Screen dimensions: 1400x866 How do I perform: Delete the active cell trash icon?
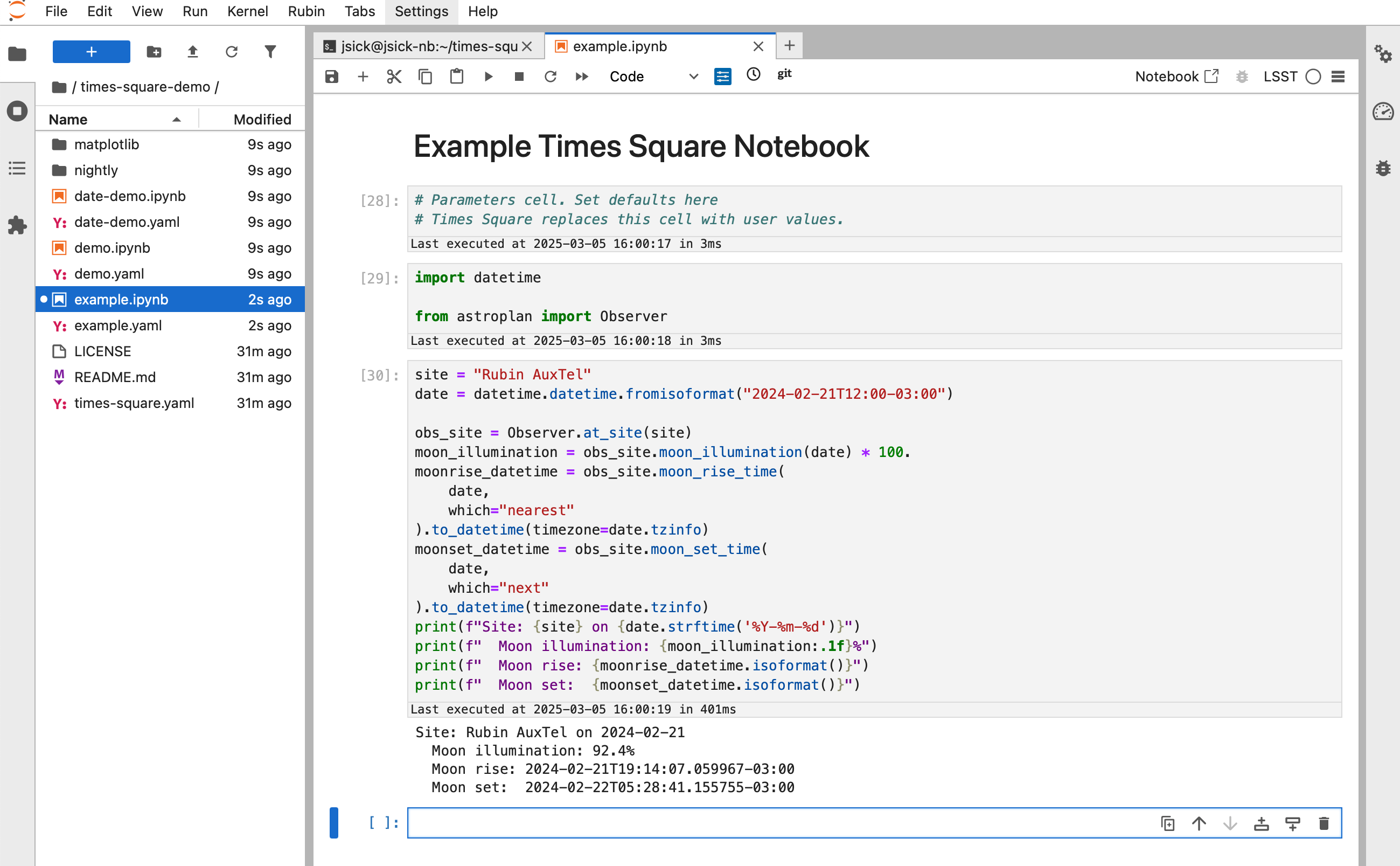tap(1324, 823)
